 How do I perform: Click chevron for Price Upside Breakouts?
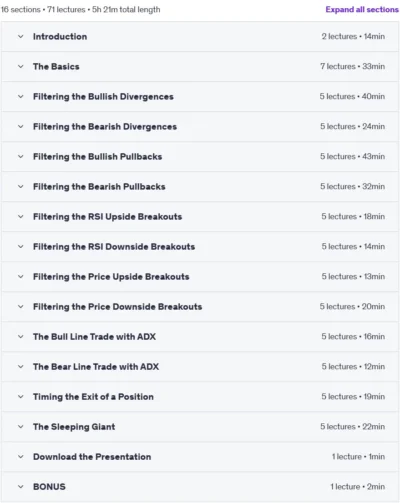pos(21,276)
